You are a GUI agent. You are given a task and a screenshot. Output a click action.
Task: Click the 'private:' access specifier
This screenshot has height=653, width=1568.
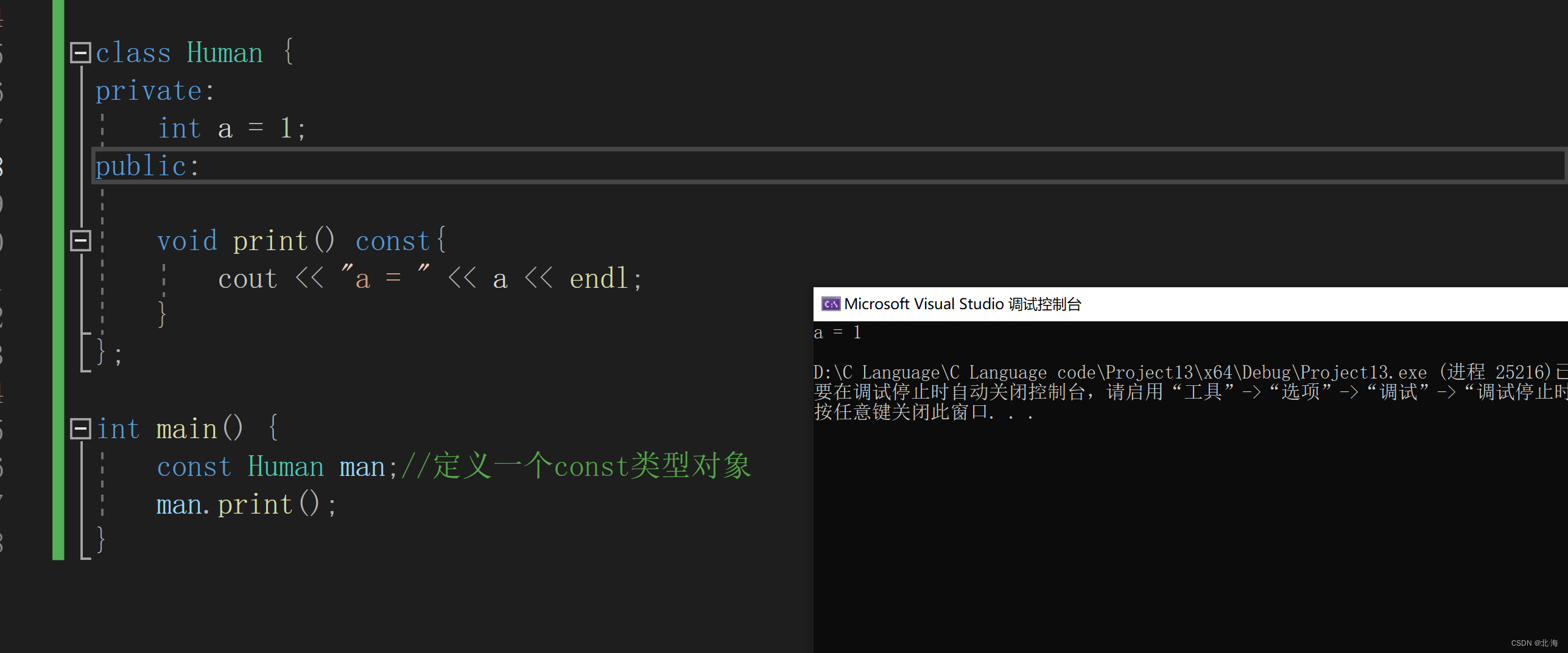point(153,89)
